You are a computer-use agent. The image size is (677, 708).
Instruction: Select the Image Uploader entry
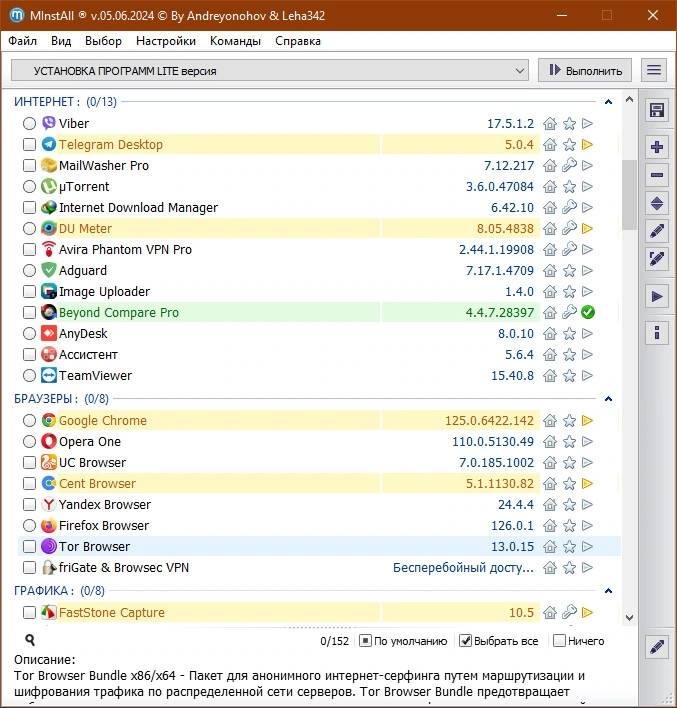pyautogui.click(x=104, y=292)
